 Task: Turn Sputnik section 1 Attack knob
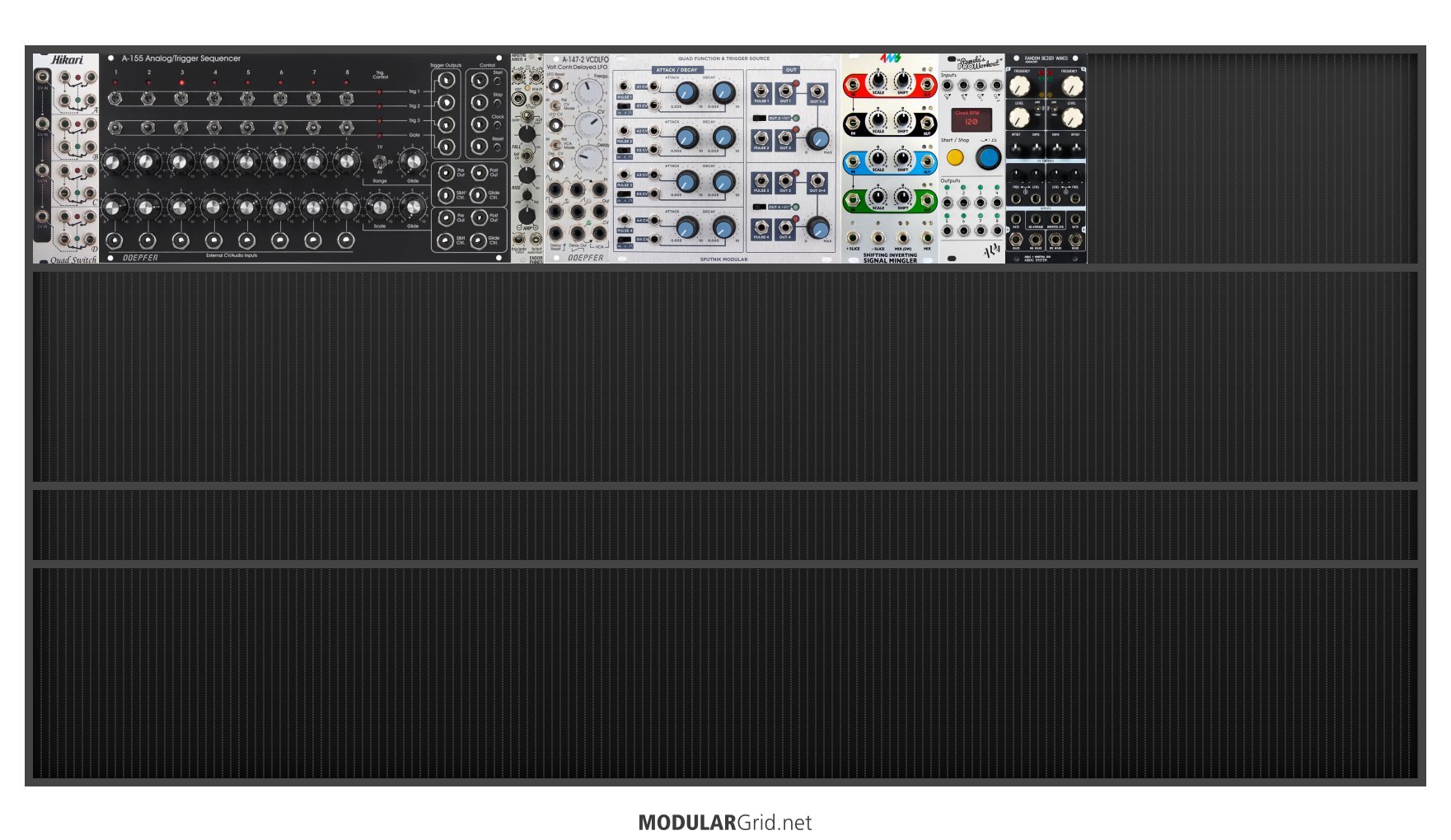tap(686, 92)
